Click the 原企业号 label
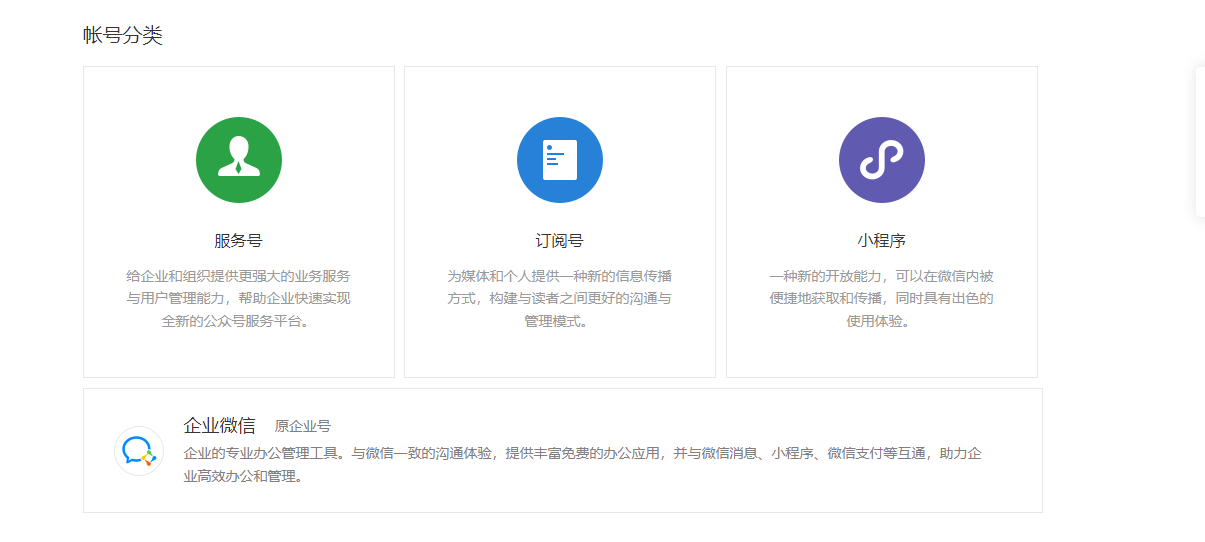This screenshot has width=1205, height=542. pyautogui.click(x=303, y=426)
